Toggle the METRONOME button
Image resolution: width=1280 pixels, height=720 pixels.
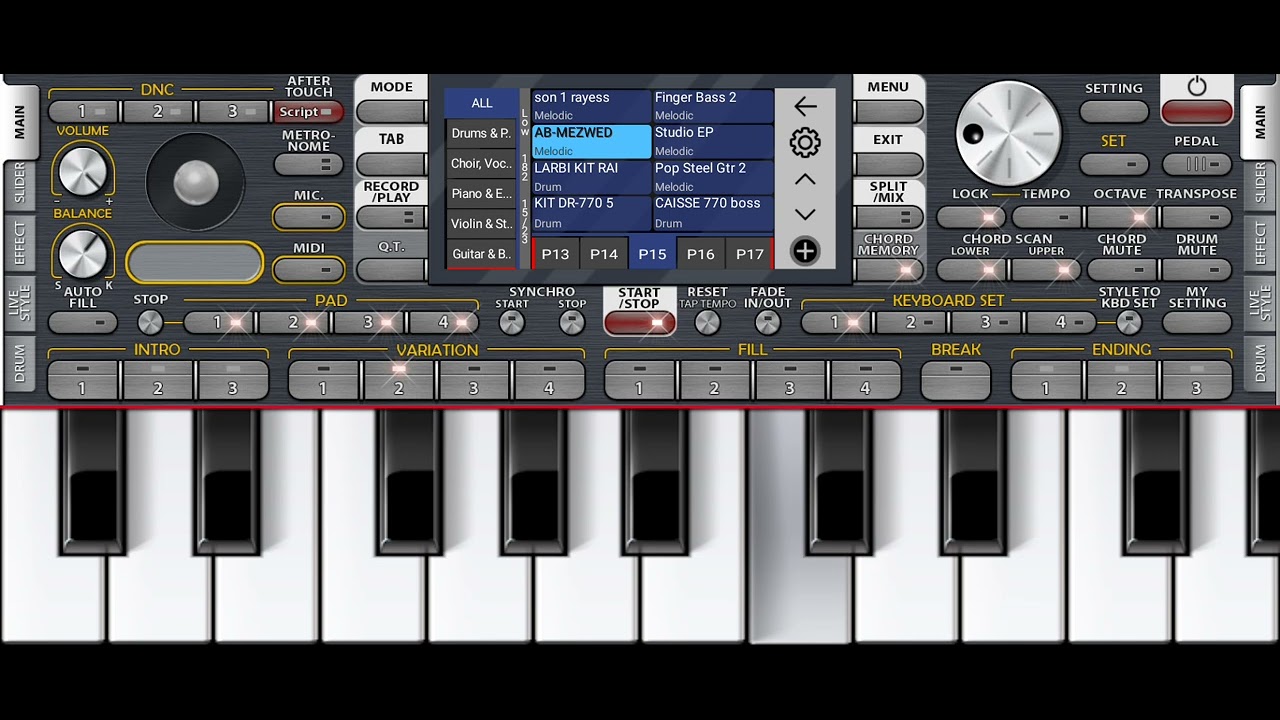pyautogui.click(x=309, y=165)
